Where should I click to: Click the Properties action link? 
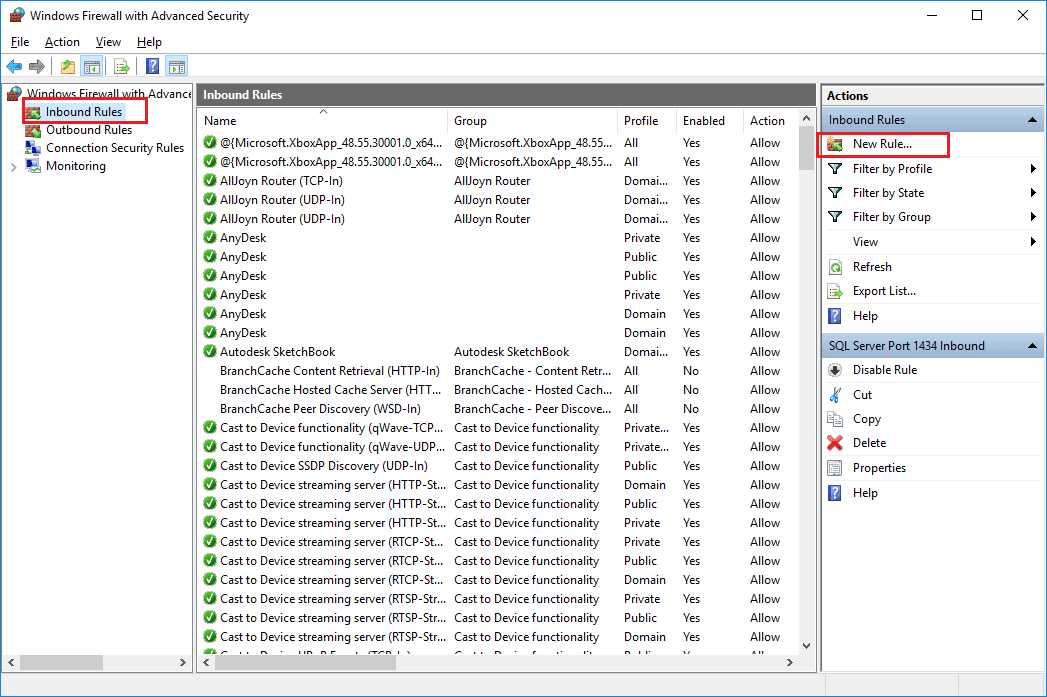tap(879, 468)
